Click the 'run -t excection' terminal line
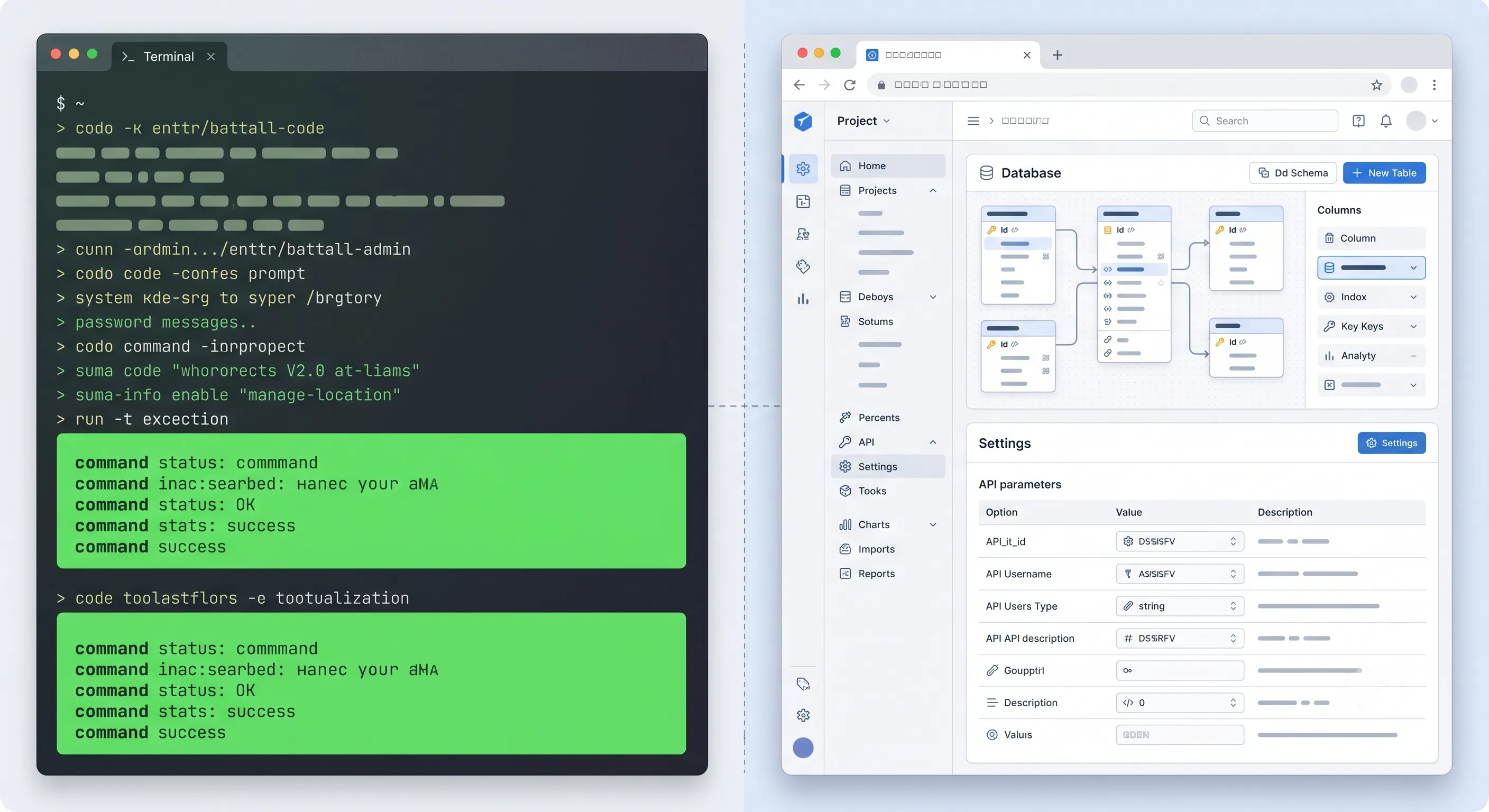 [142, 419]
